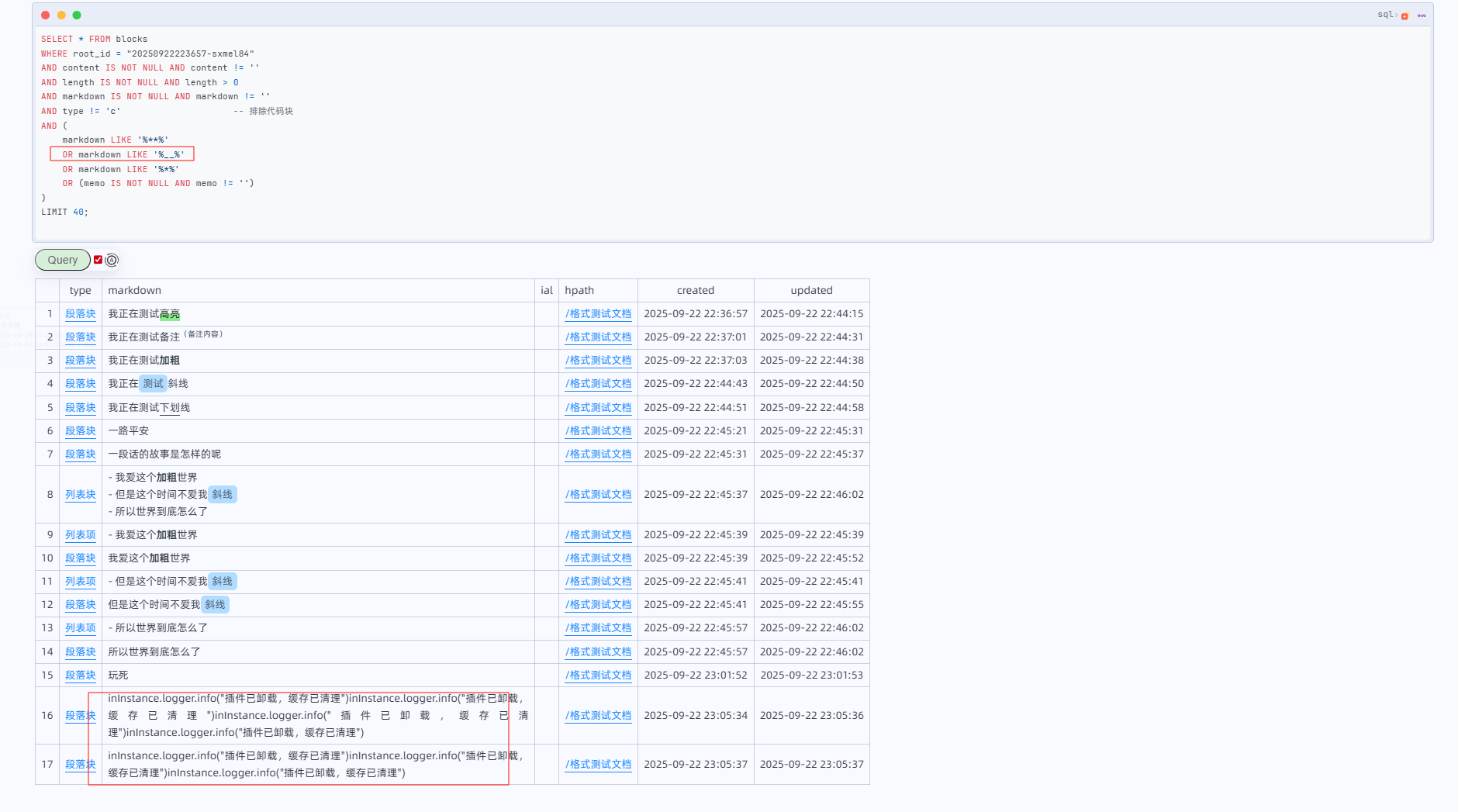
Task: Click the yellow traffic-light dot
Action: point(61,15)
